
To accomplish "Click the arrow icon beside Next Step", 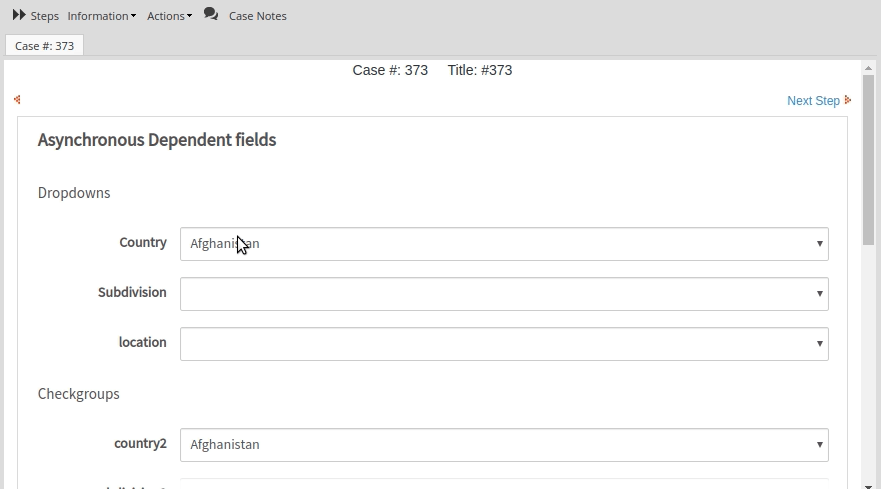I will click(848, 100).
